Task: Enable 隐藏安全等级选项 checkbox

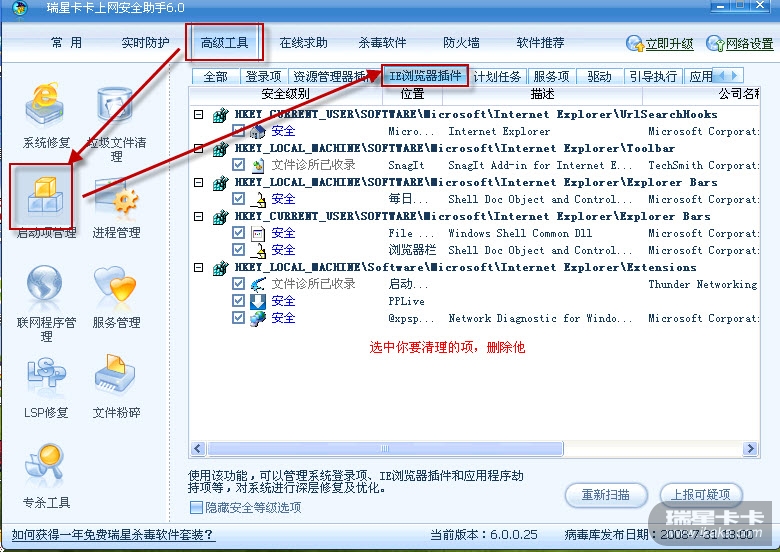Action: coord(196,508)
